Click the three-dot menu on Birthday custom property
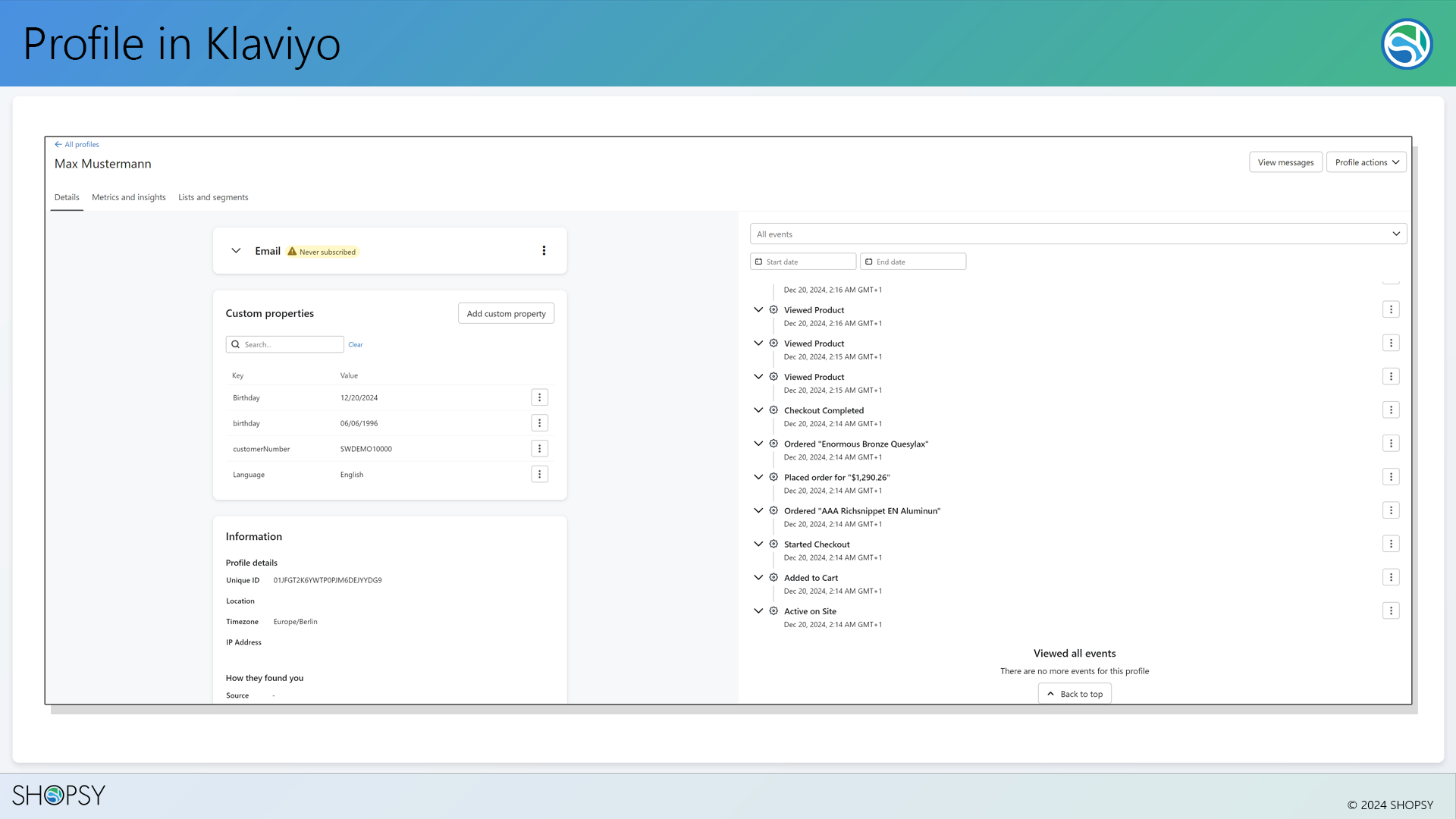The image size is (1456, 819). tap(539, 397)
